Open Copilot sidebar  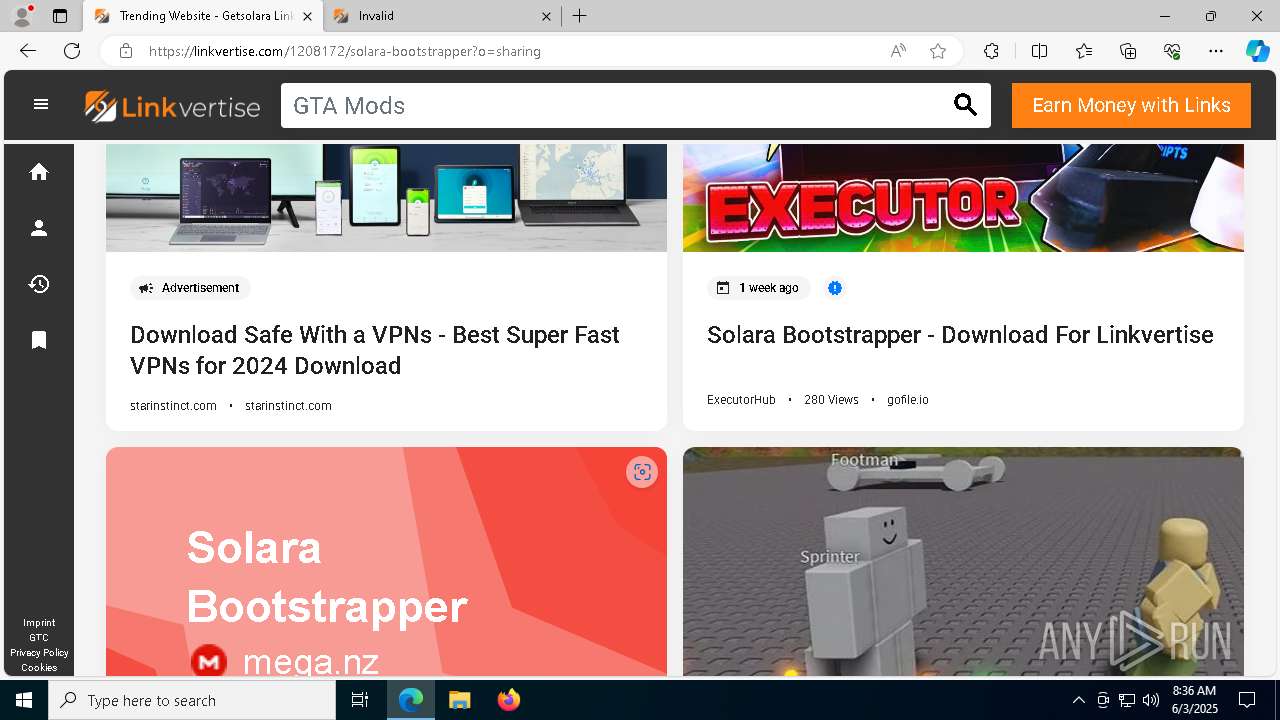[x=1257, y=51]
